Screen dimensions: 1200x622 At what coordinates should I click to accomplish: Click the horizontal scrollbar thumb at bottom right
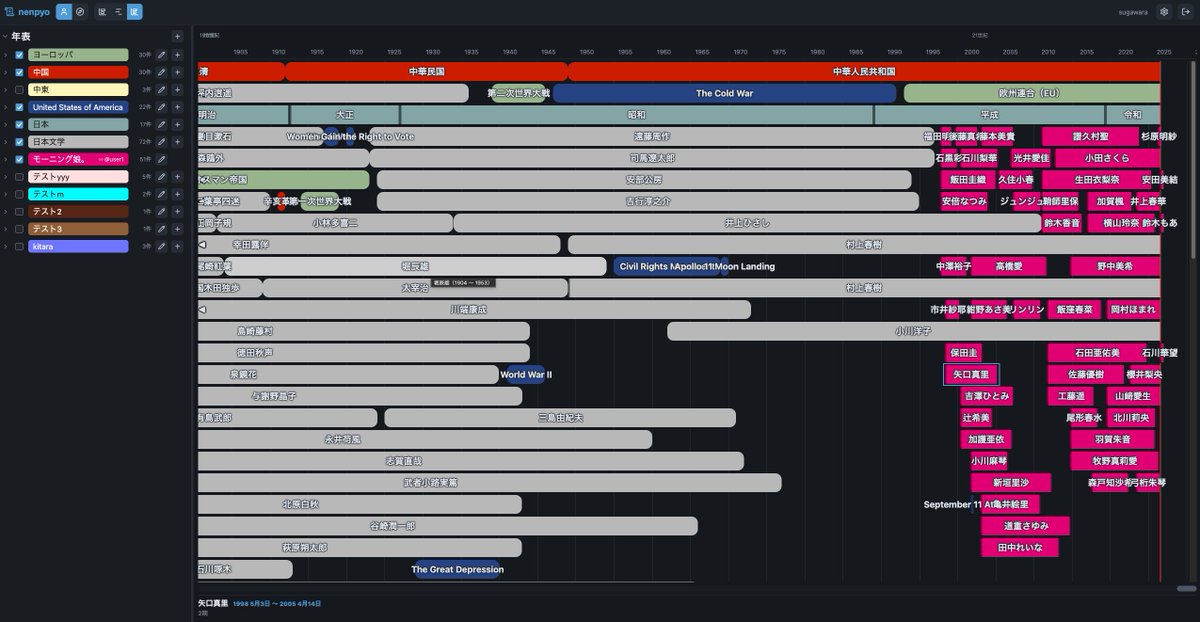click(x=1186, y=588)
